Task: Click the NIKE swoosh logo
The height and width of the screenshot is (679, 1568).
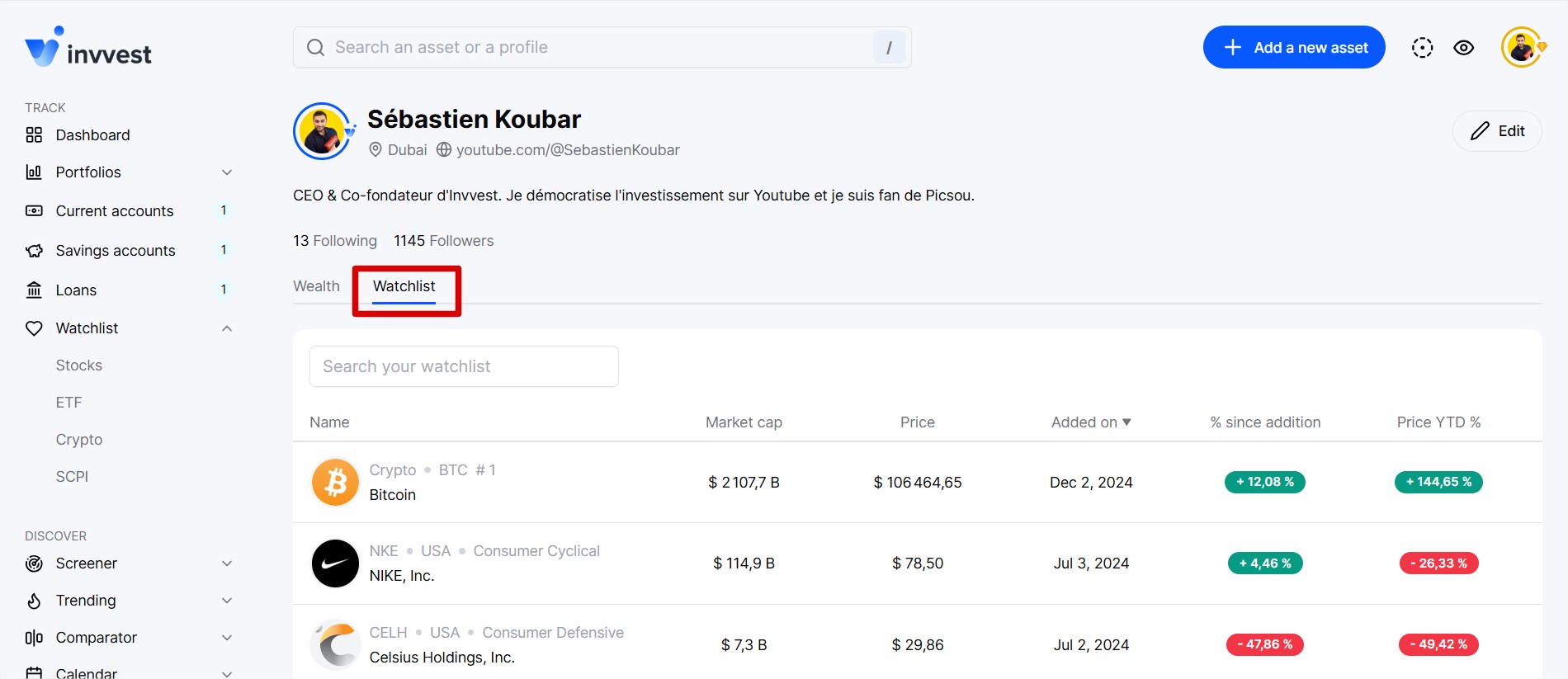Action: 335,563
